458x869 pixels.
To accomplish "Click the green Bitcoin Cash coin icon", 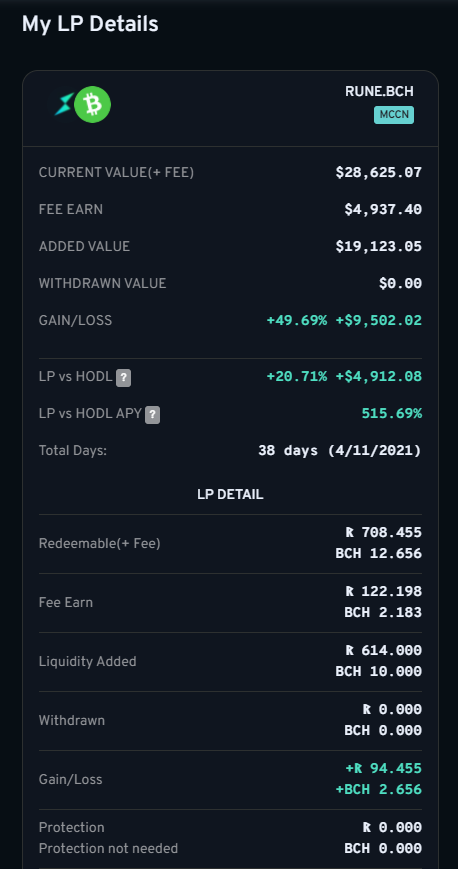I will pos(93,104).
